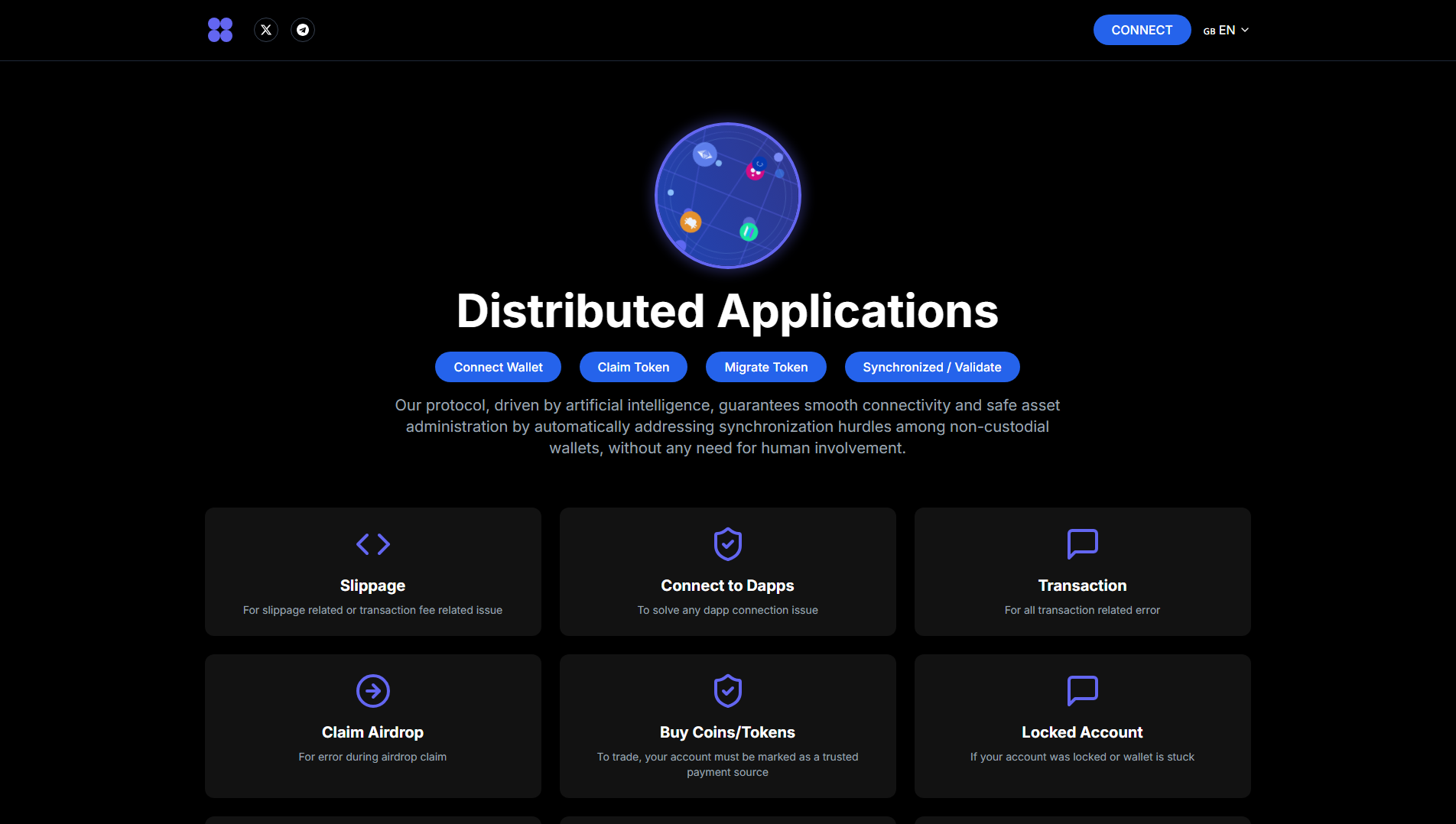1456x824 pixels.
Task: Click 'To solve any dapp connection issue' text
Action: [728, 610]
